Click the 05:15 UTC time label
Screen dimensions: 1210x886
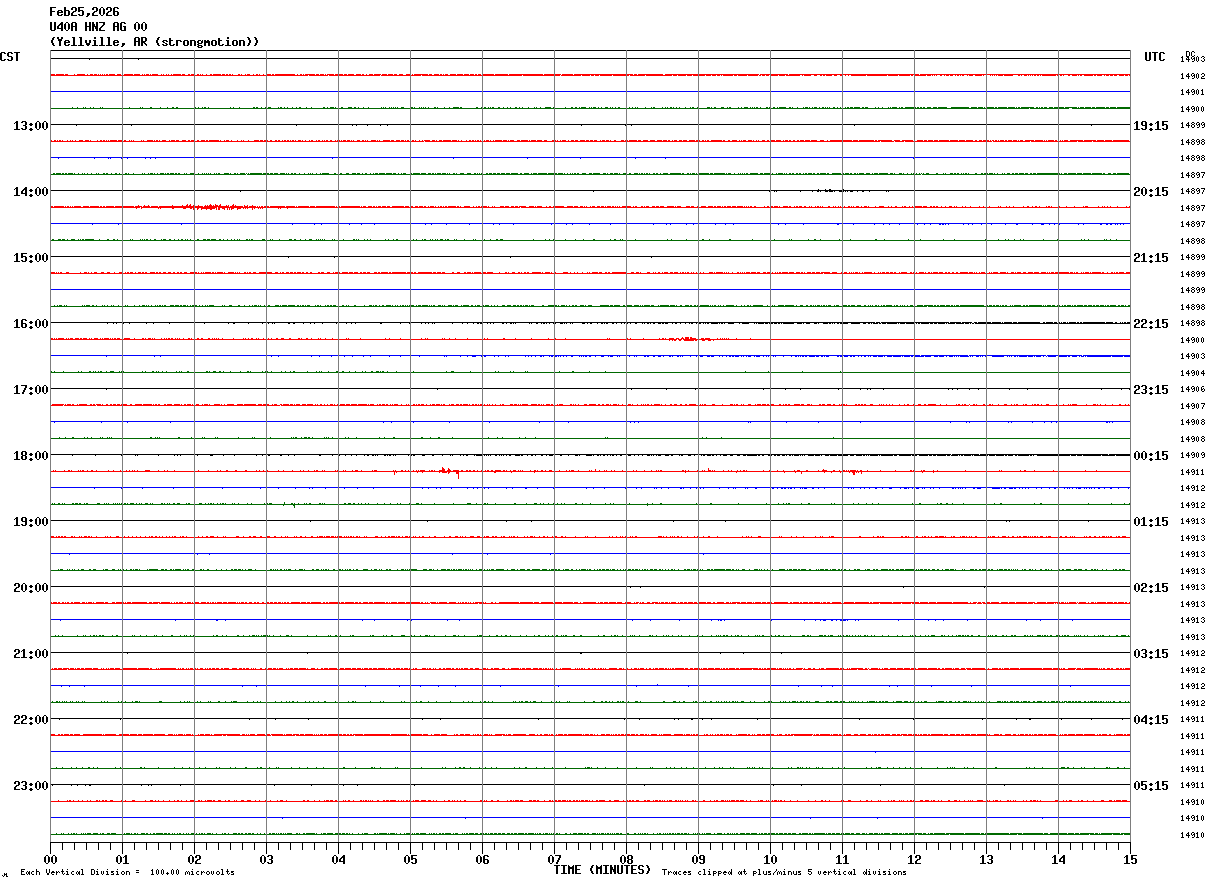(1151, 786)
